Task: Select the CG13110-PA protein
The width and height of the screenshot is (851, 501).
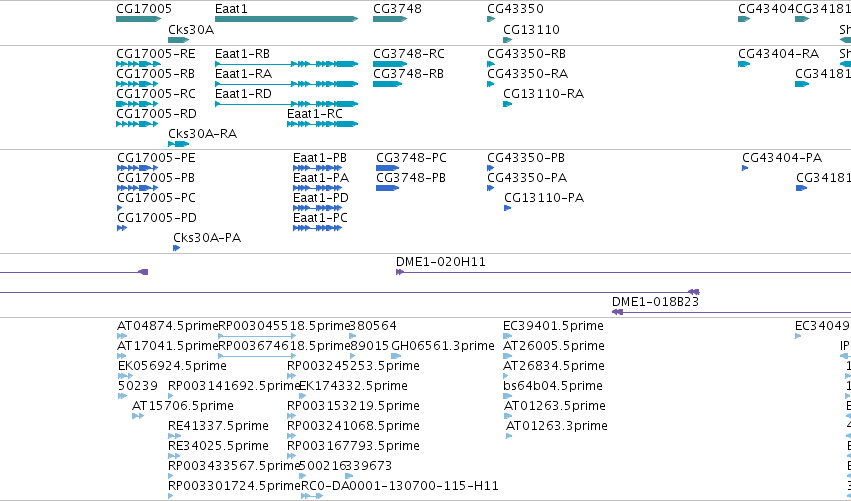Action: click(507, 208)
